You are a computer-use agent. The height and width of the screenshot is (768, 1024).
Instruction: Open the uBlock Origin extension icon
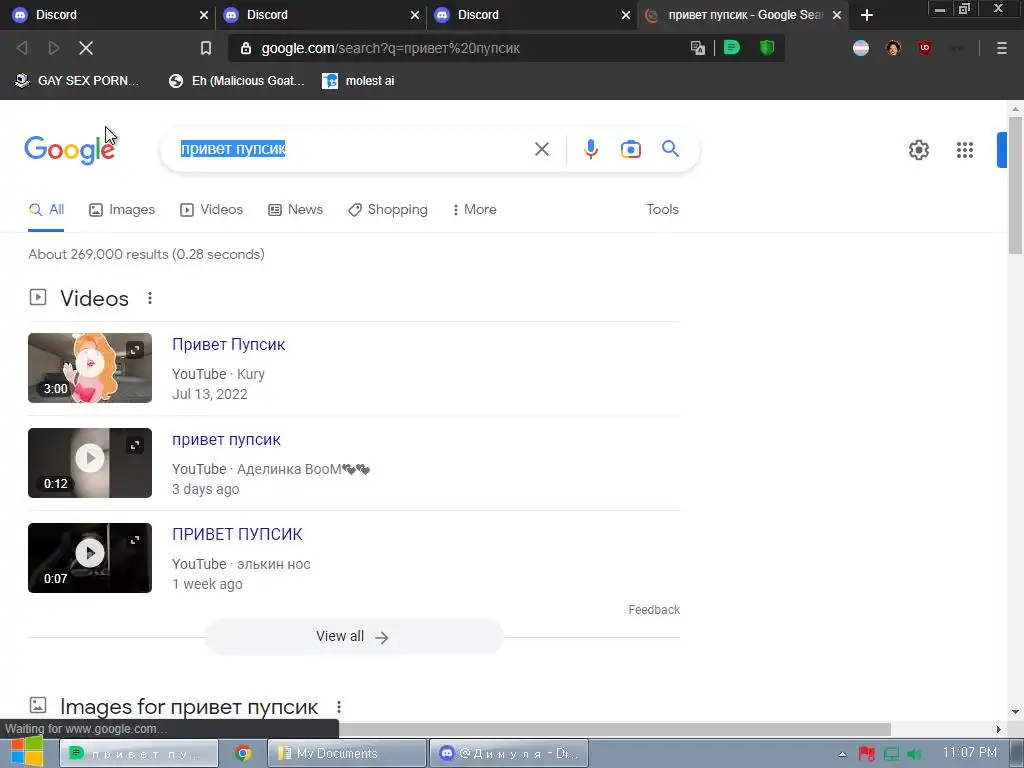(x=925, y=48)
